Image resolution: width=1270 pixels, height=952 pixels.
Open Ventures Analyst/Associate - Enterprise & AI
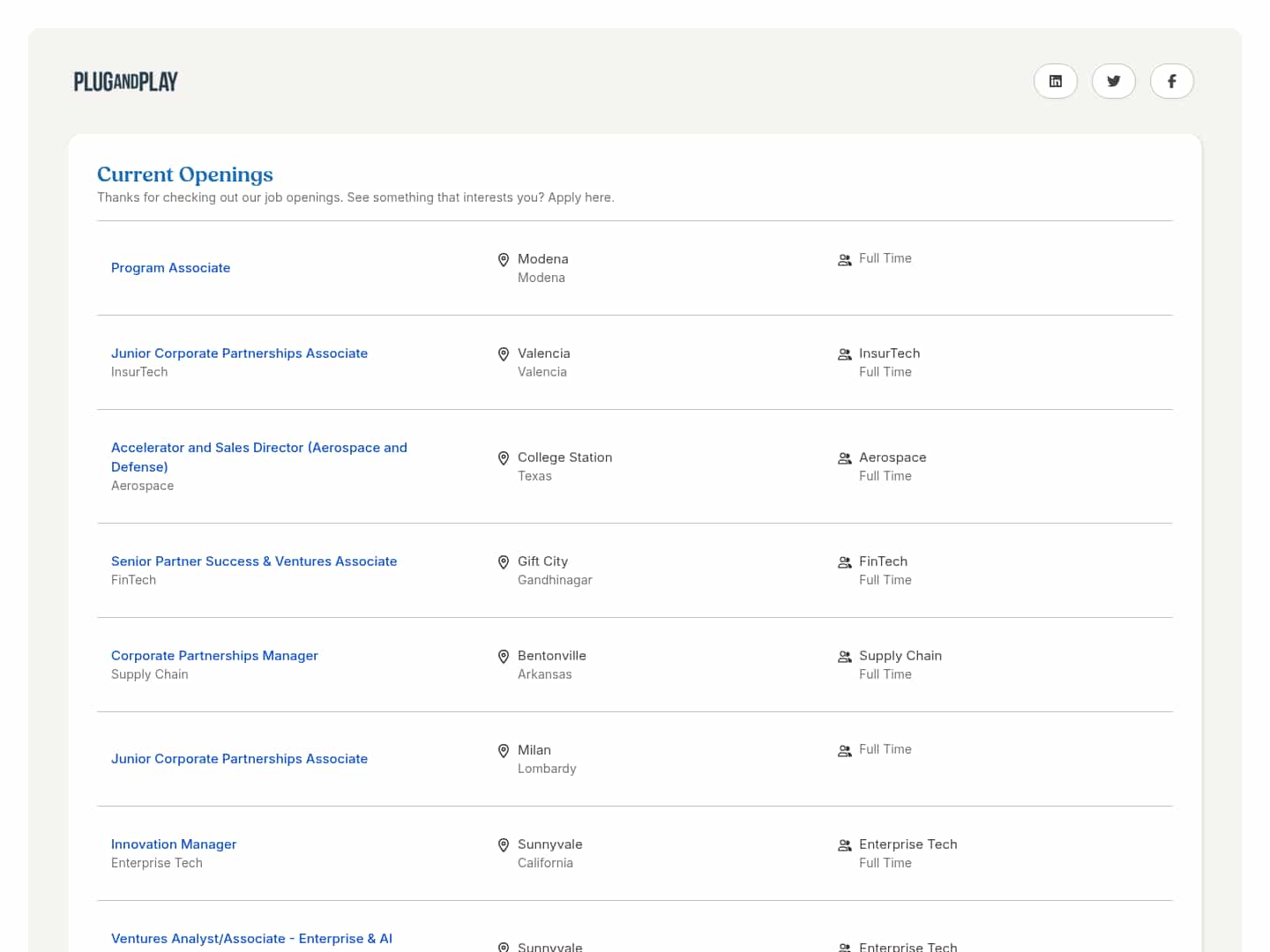click(x=251, y=939)
